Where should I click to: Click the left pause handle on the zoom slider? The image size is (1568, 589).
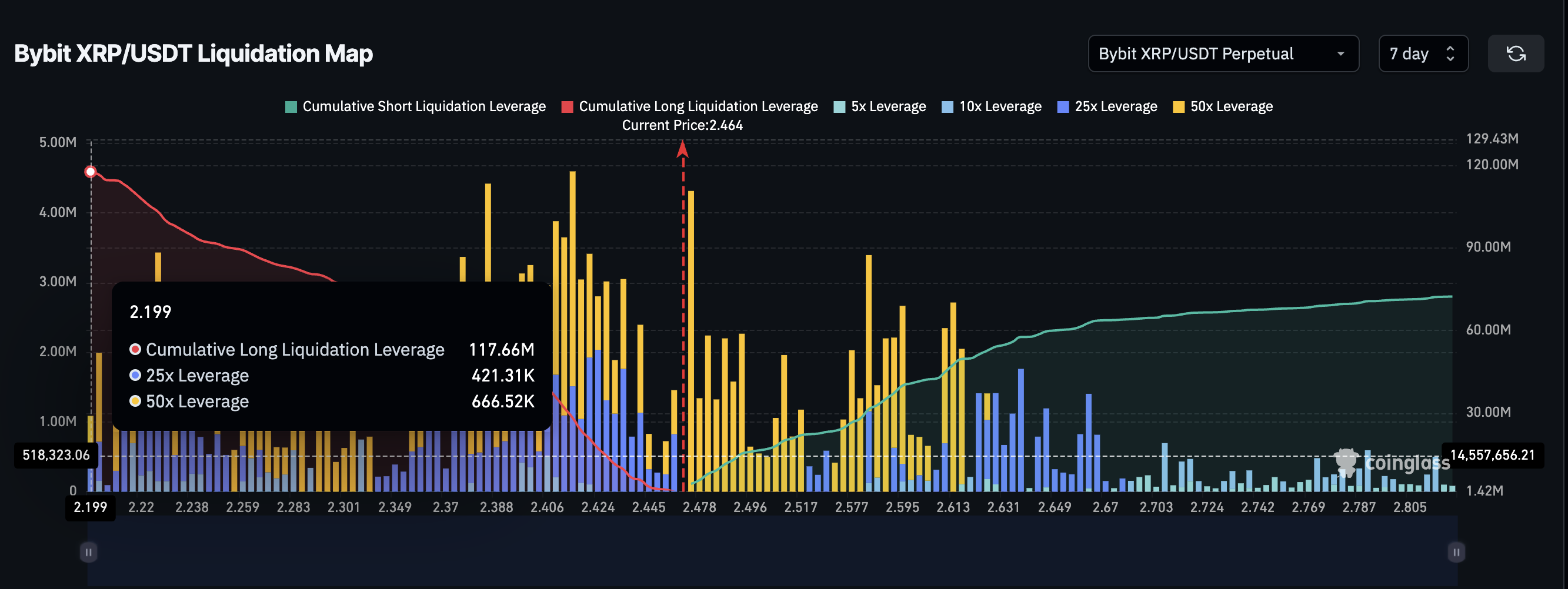click(89, 552)
